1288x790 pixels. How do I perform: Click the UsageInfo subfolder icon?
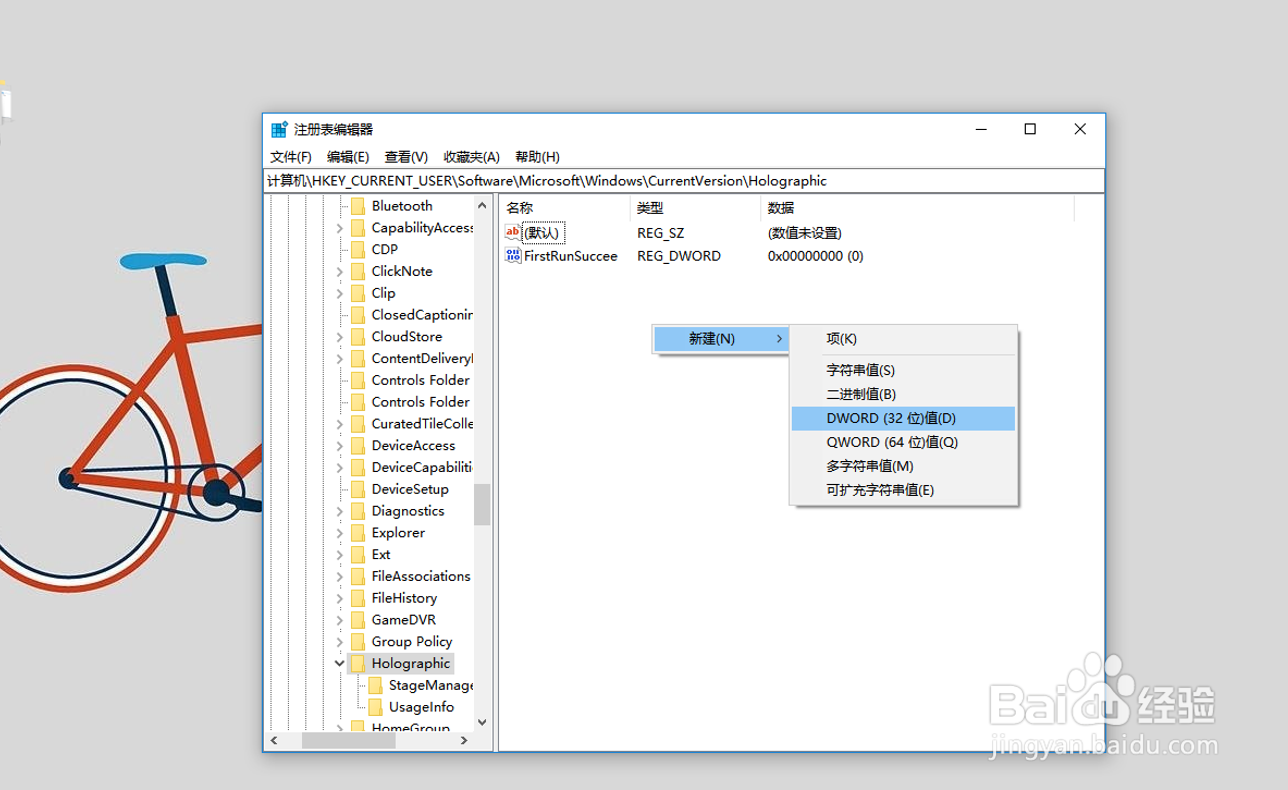375,707
